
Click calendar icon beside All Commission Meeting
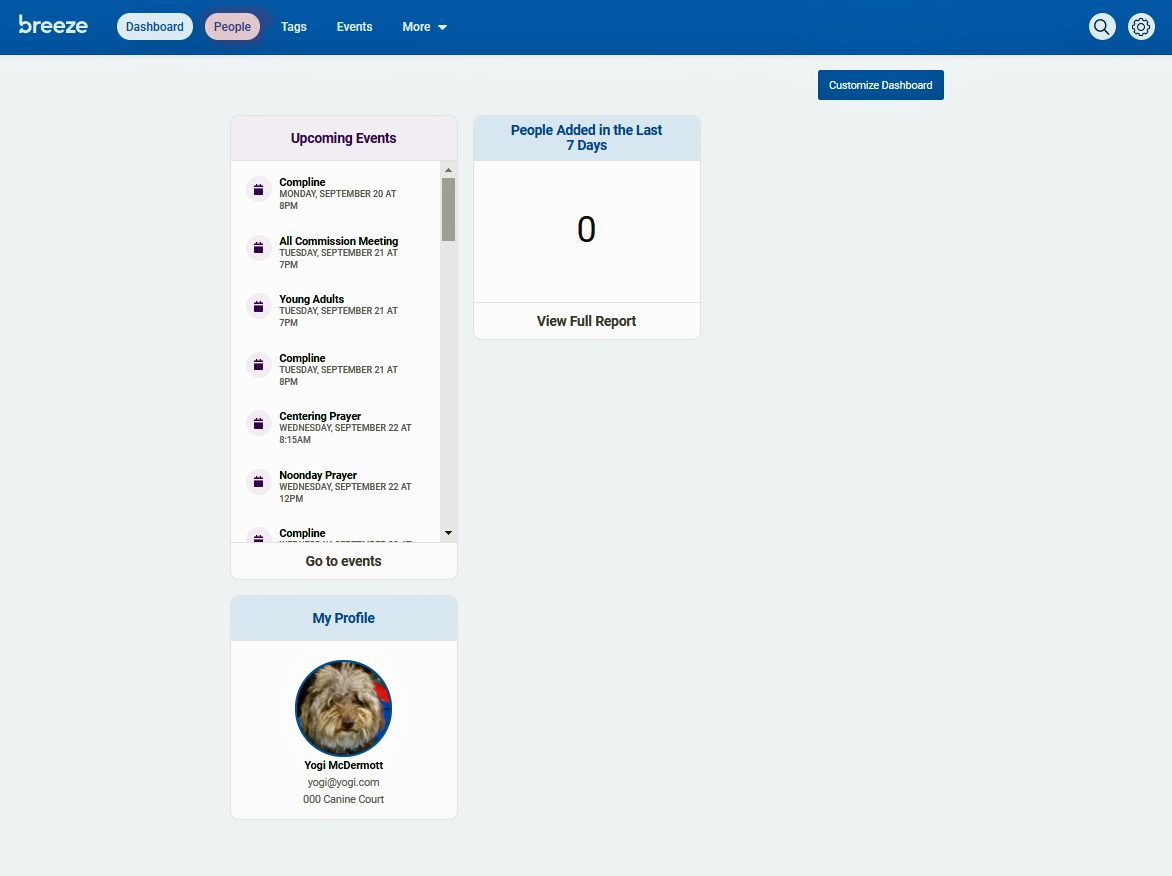pyautogui.click(x=259, y=248)
